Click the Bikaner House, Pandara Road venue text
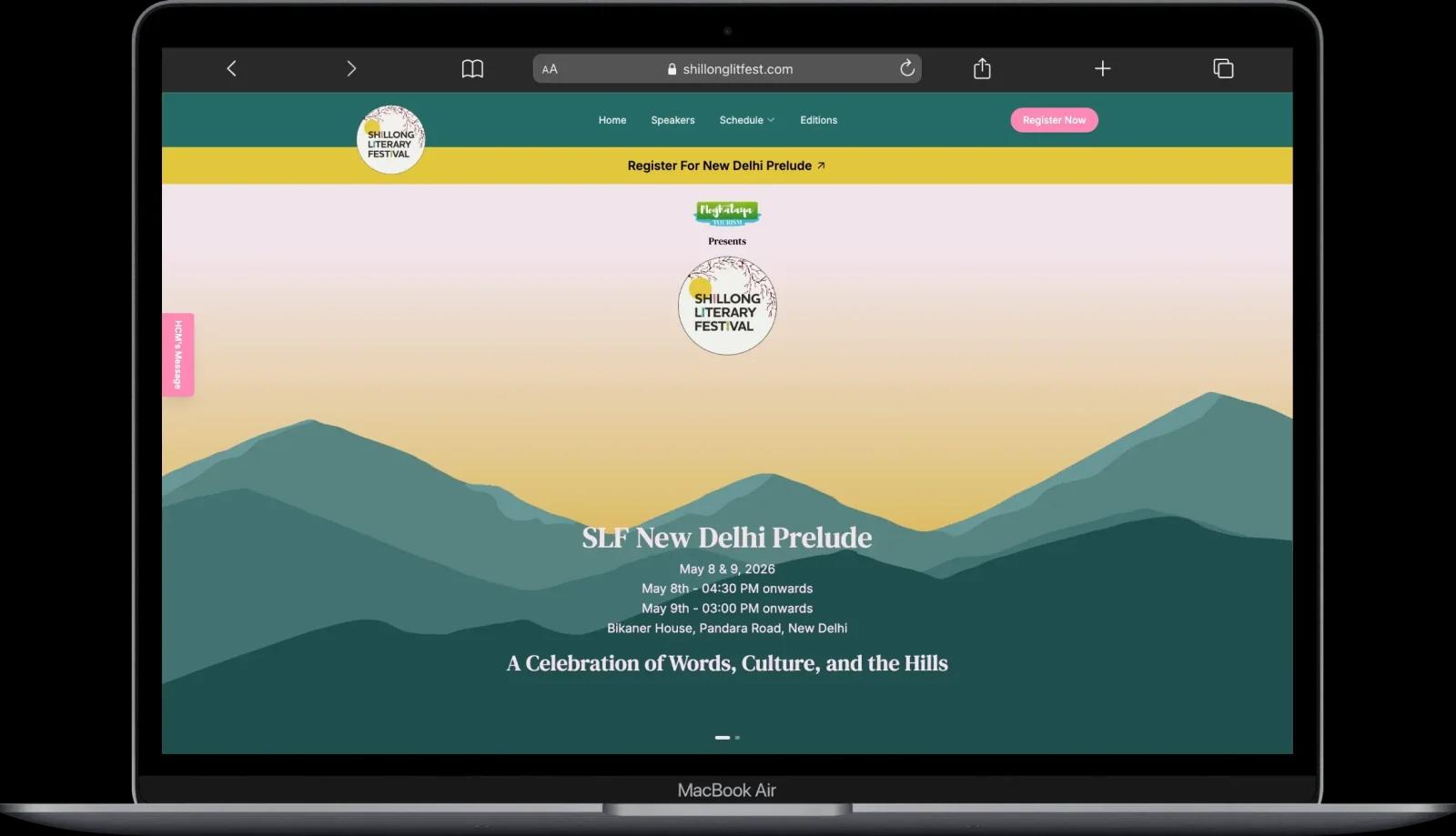Viewport: 1456px width, 836px height. point(727,629)
